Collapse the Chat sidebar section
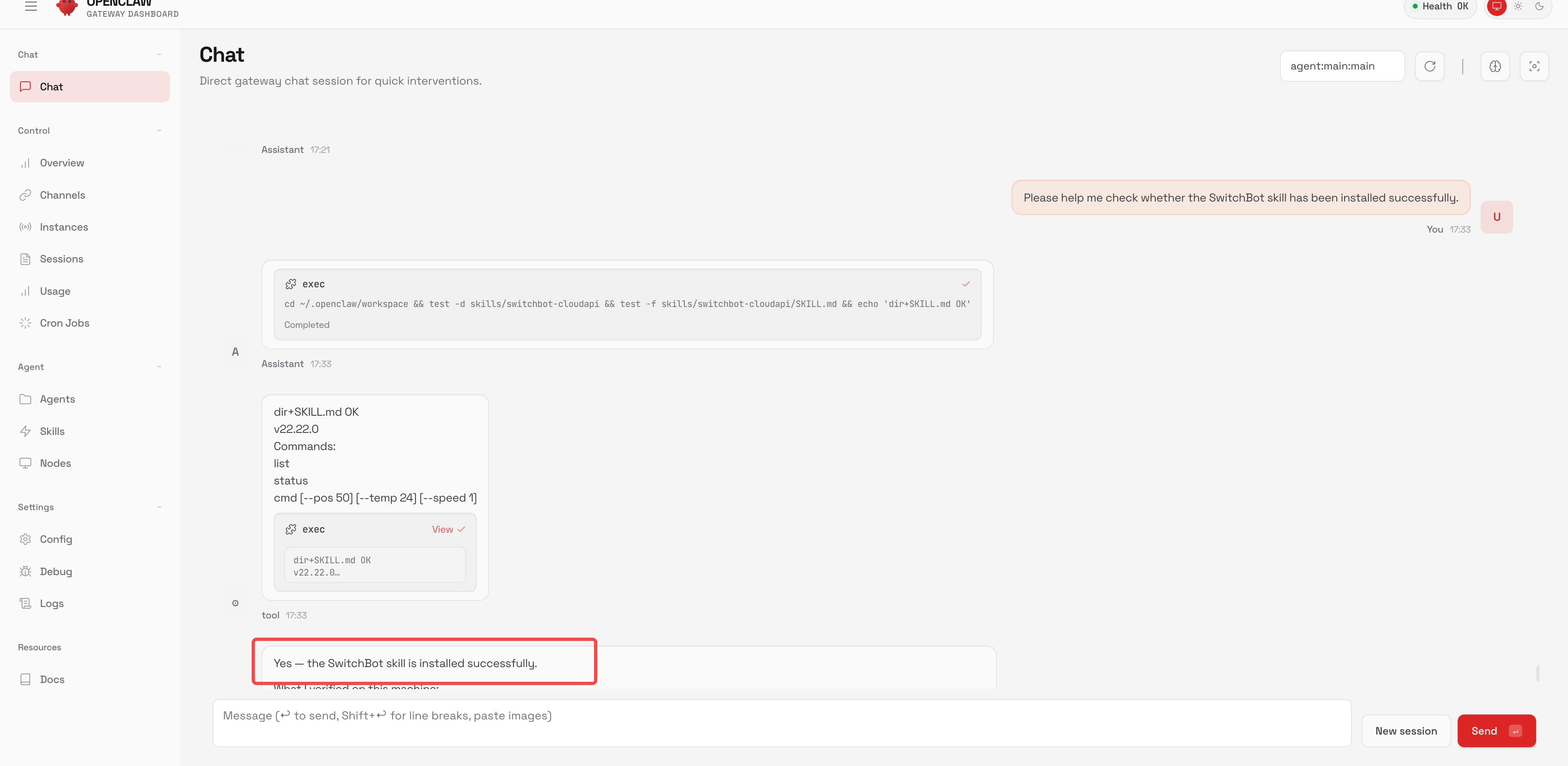Screen dimensions: 1568x766 159,55
